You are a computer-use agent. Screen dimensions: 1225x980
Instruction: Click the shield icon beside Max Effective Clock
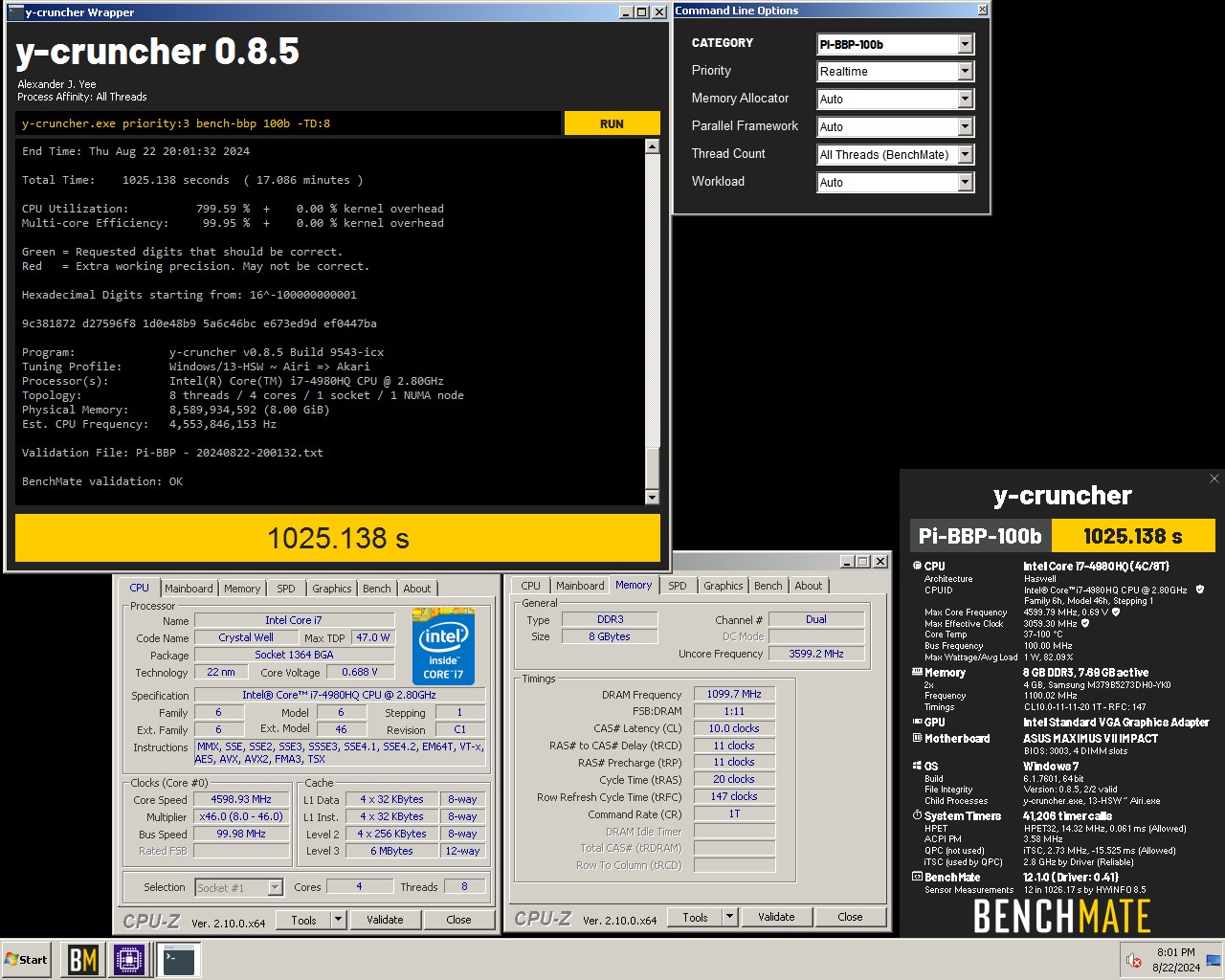(1085, 623)
